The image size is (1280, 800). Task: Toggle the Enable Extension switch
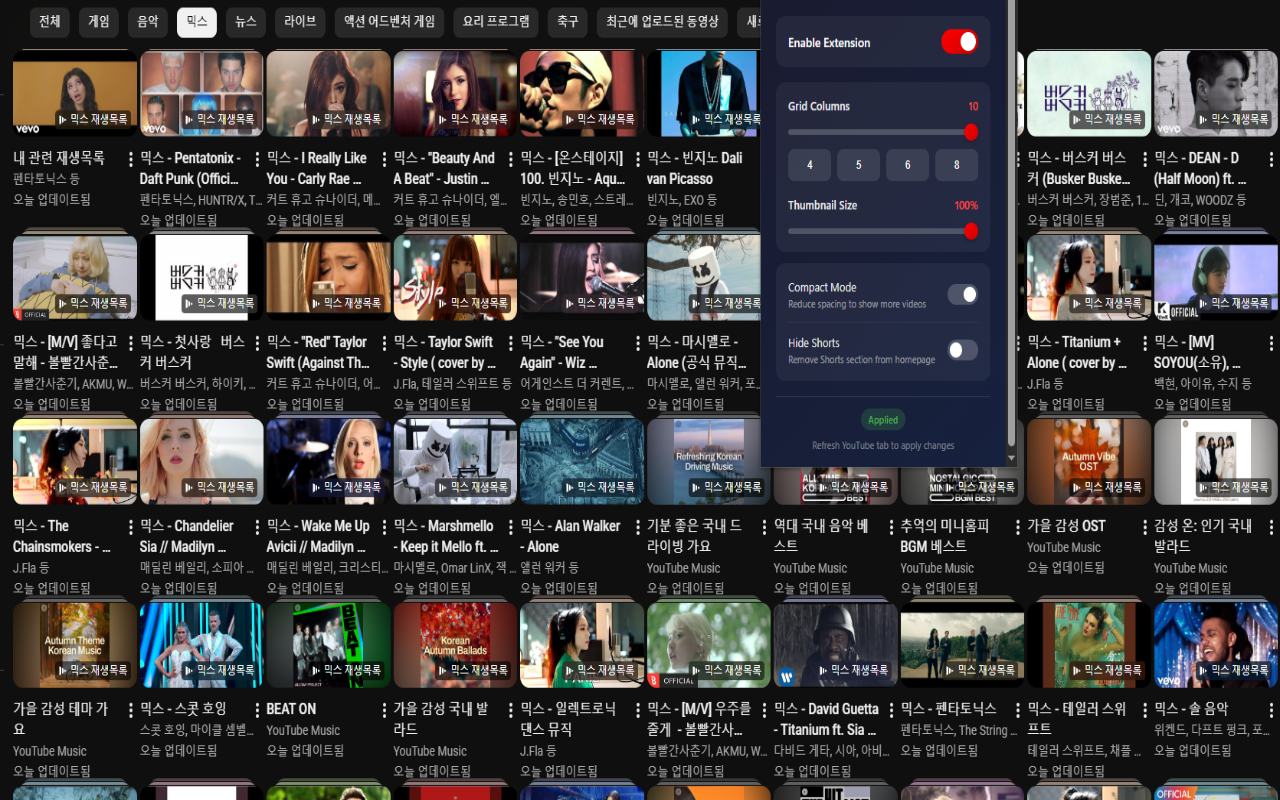pos(959,42)
